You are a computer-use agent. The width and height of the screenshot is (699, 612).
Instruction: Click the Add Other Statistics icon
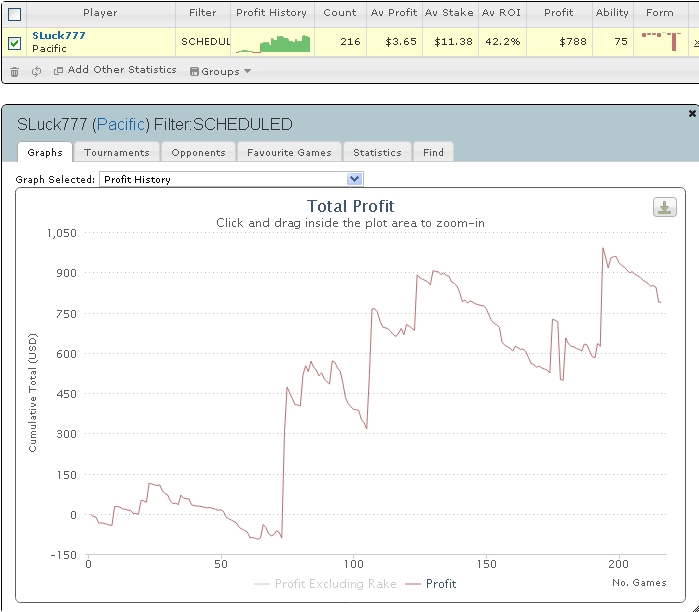58,70
